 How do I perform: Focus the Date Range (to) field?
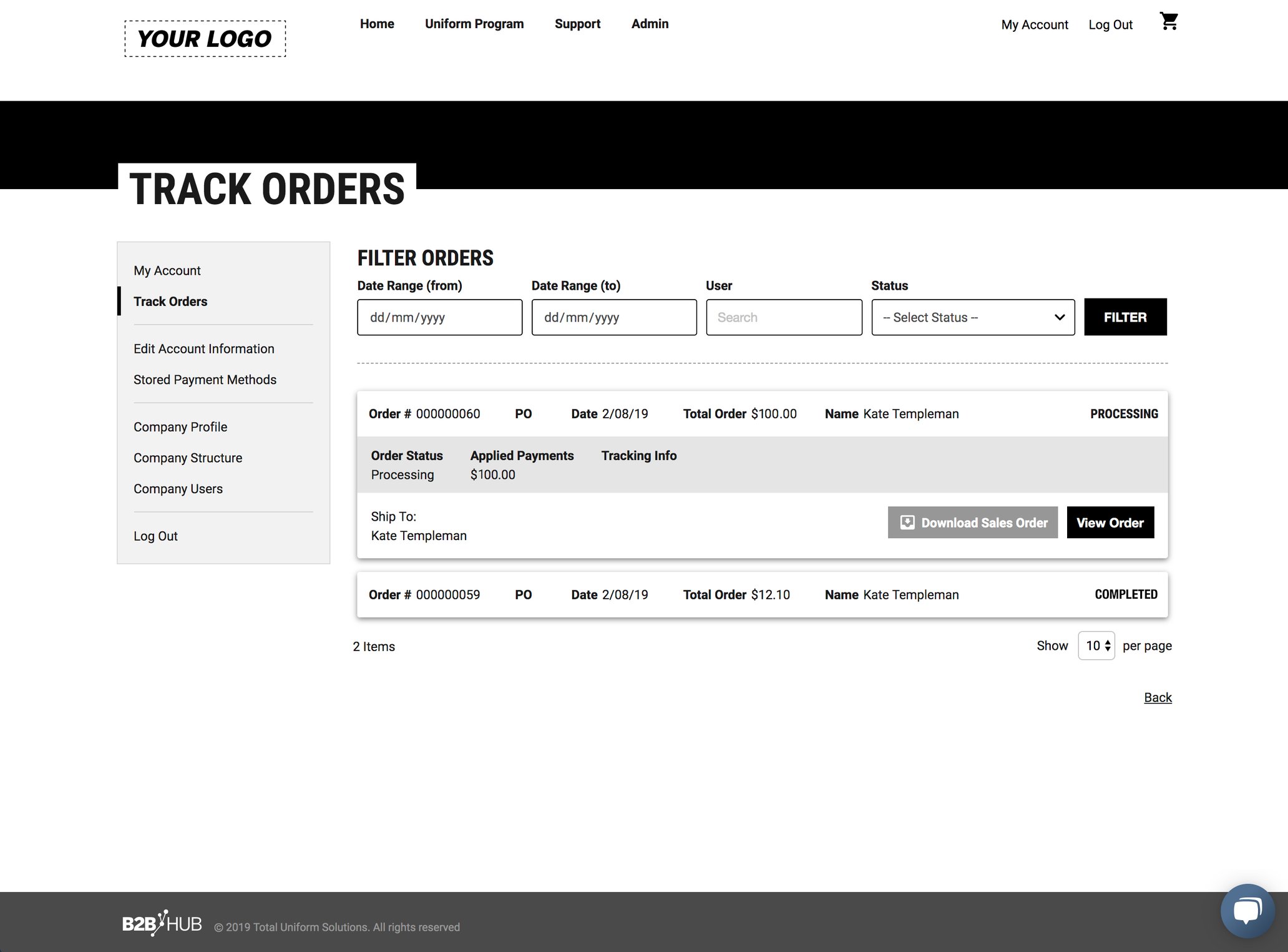(614, 317)
